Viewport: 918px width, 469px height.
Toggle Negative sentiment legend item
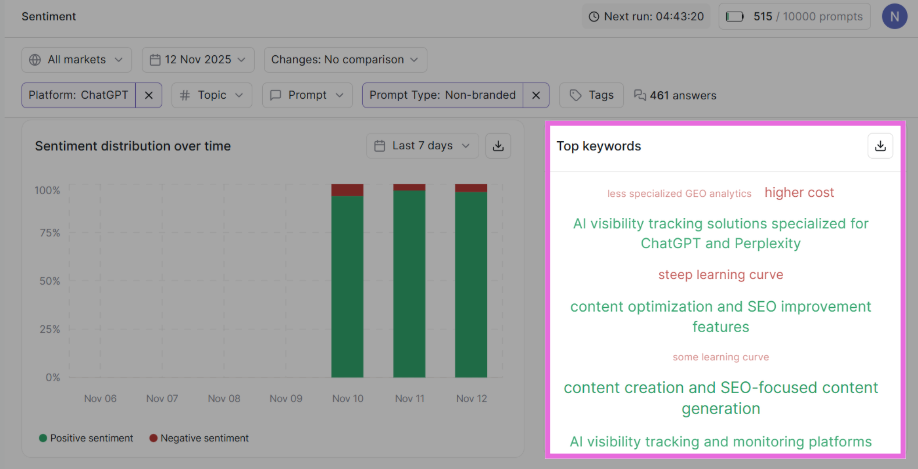199,438
